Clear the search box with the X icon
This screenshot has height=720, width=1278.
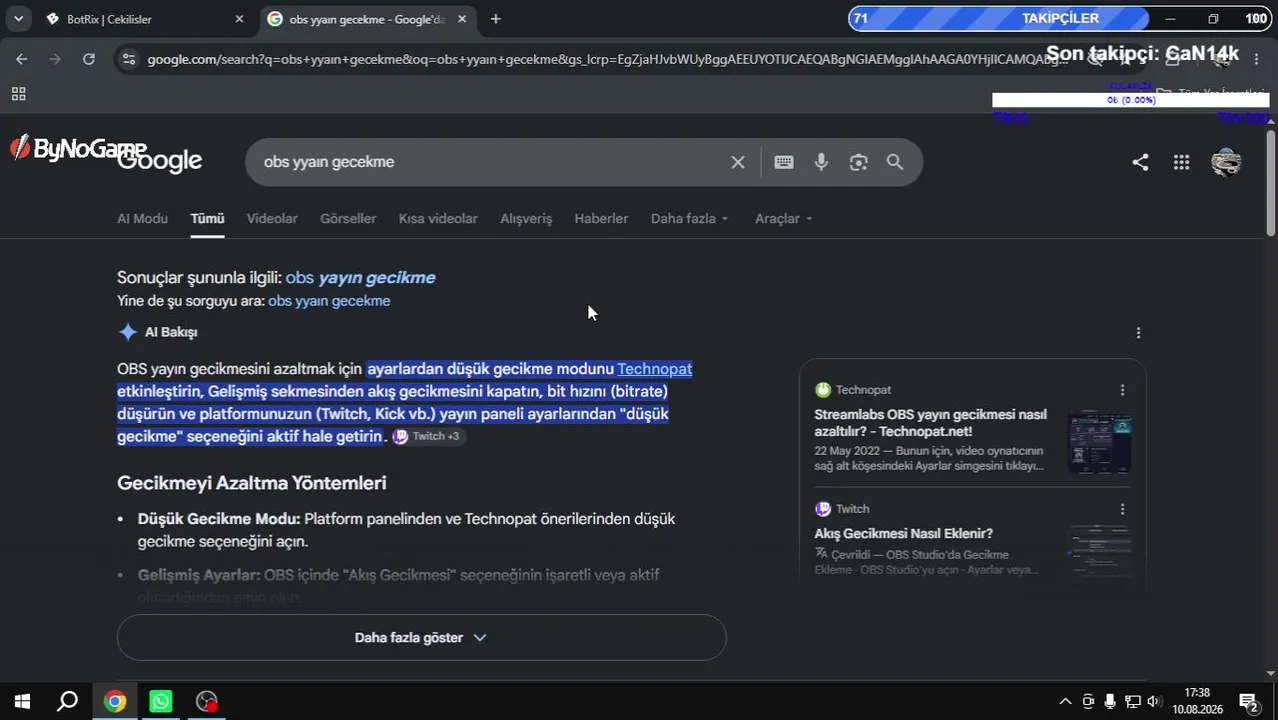(738, 162)
